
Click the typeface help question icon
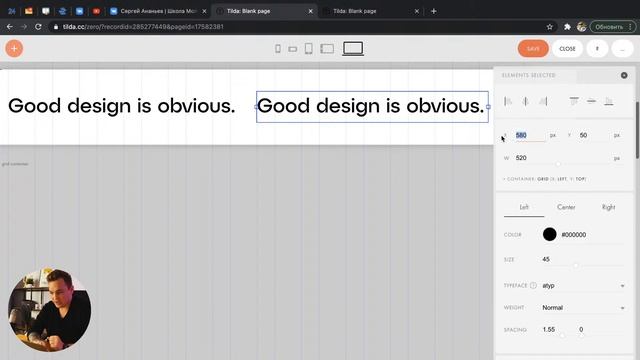tap(533, 285)
